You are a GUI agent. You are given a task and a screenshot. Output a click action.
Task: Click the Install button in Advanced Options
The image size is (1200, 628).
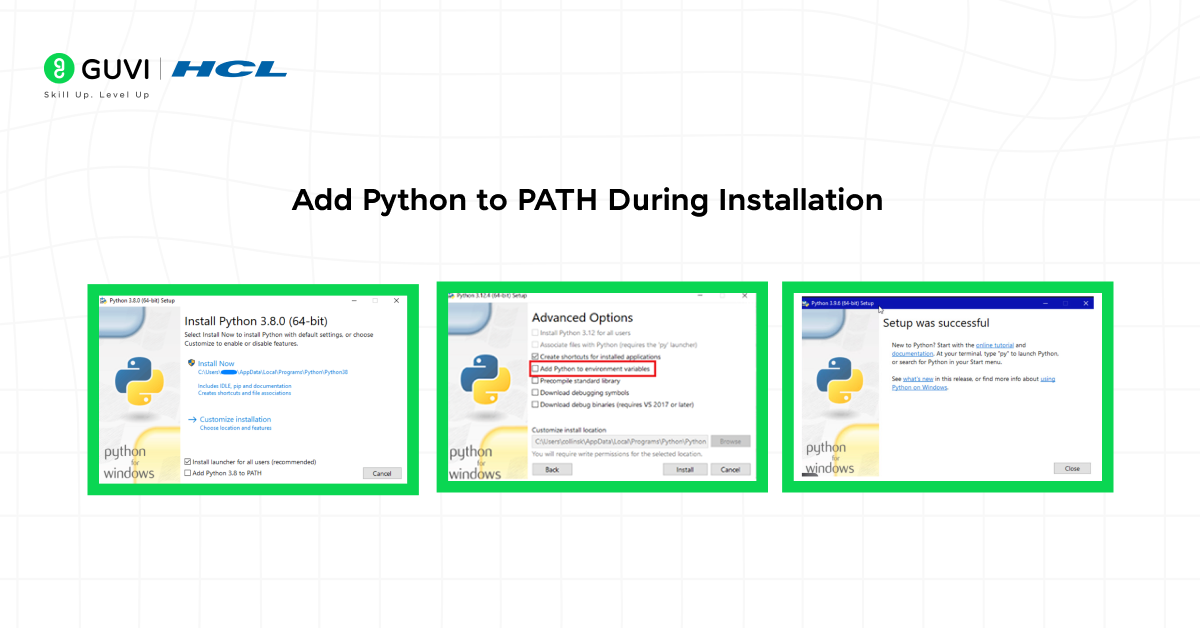[x=685, y=470]
